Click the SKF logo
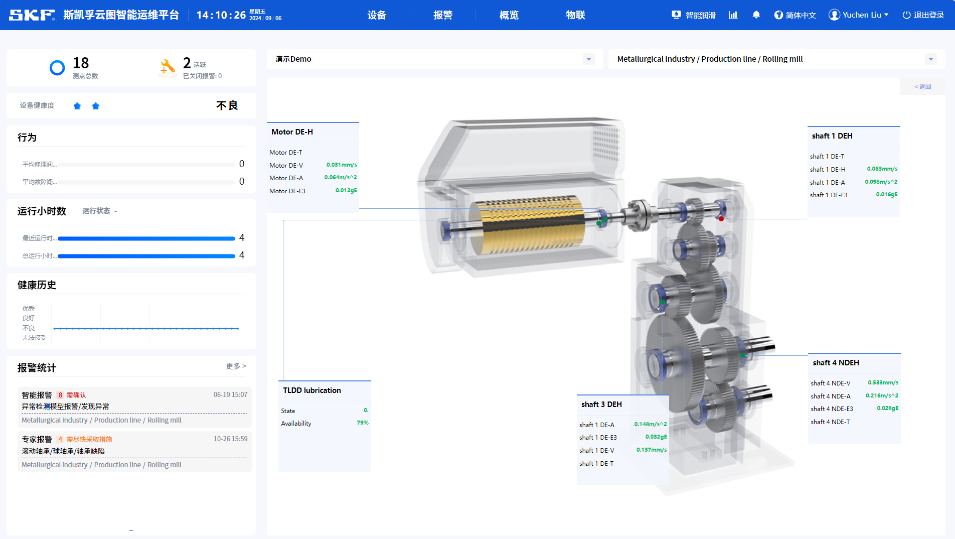 click(31, 15)
